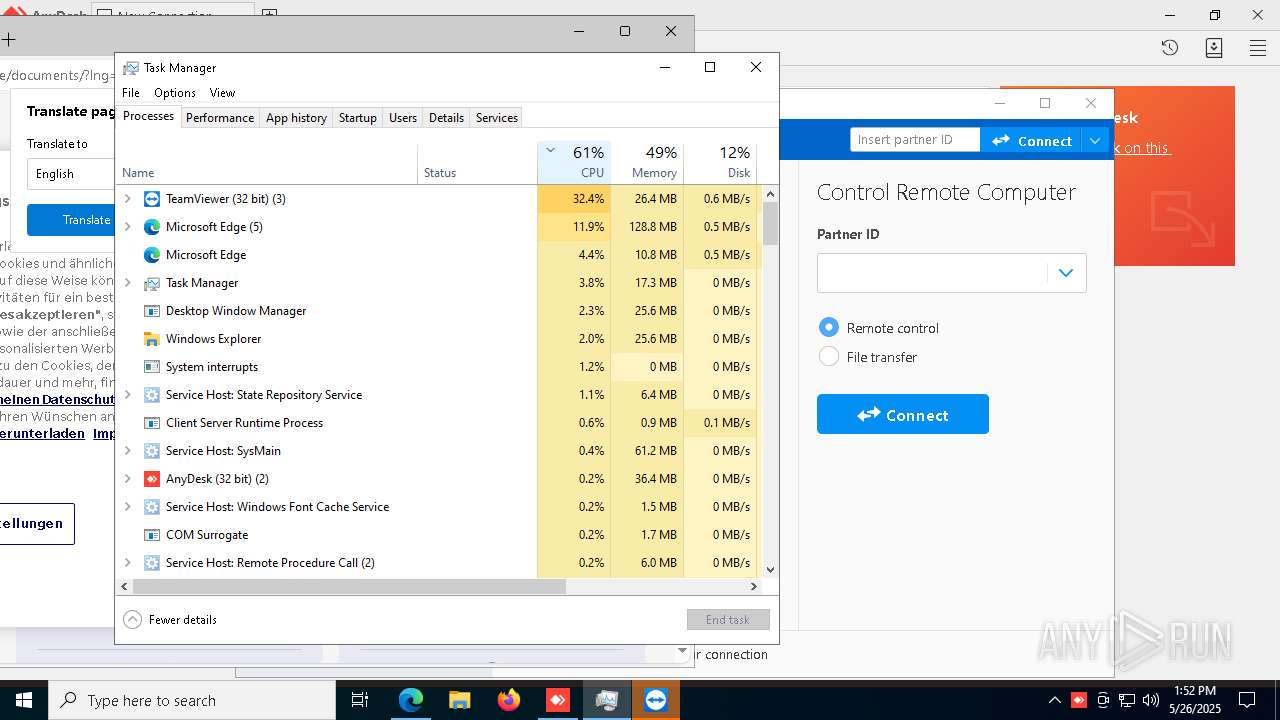Screen dimensions: 1280x720
Task: Open AnyDesk session history clock icon
Action: [x=1170, y=47]
